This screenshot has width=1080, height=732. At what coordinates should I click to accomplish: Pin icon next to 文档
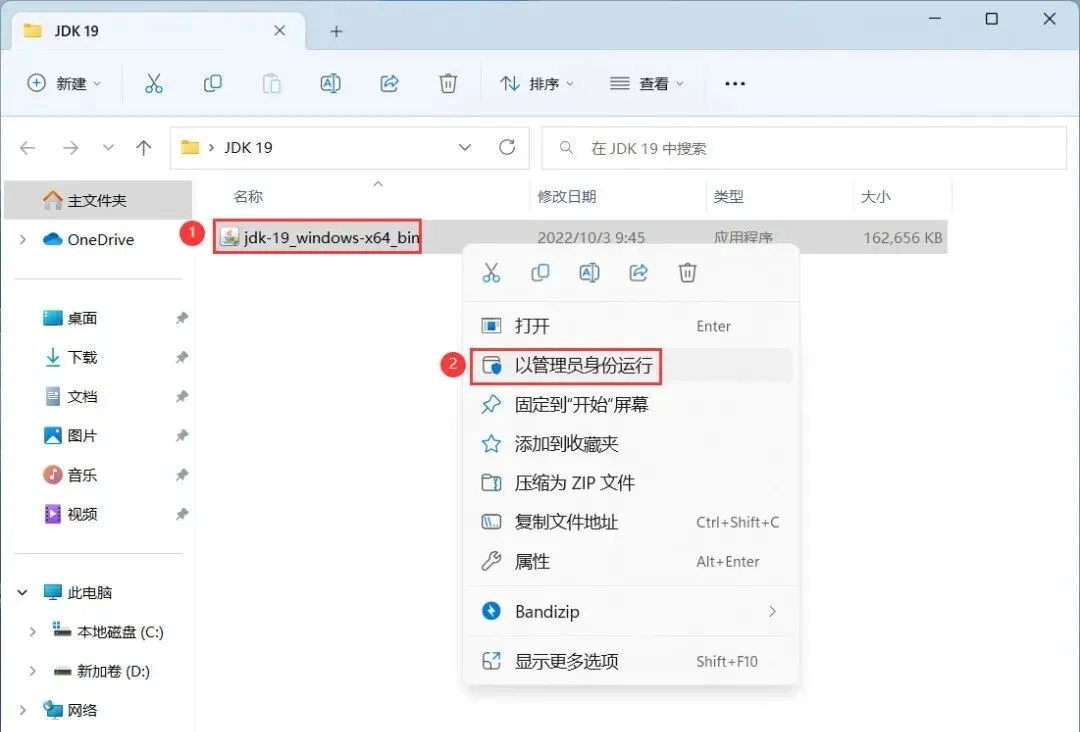coord(181,397)
